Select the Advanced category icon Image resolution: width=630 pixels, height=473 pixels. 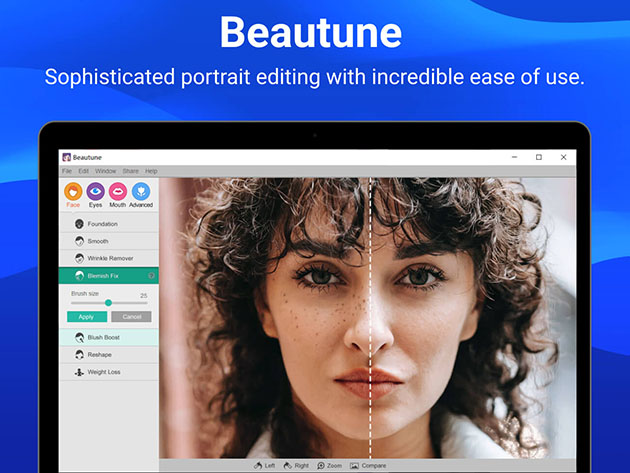click(x=141, y=192)
